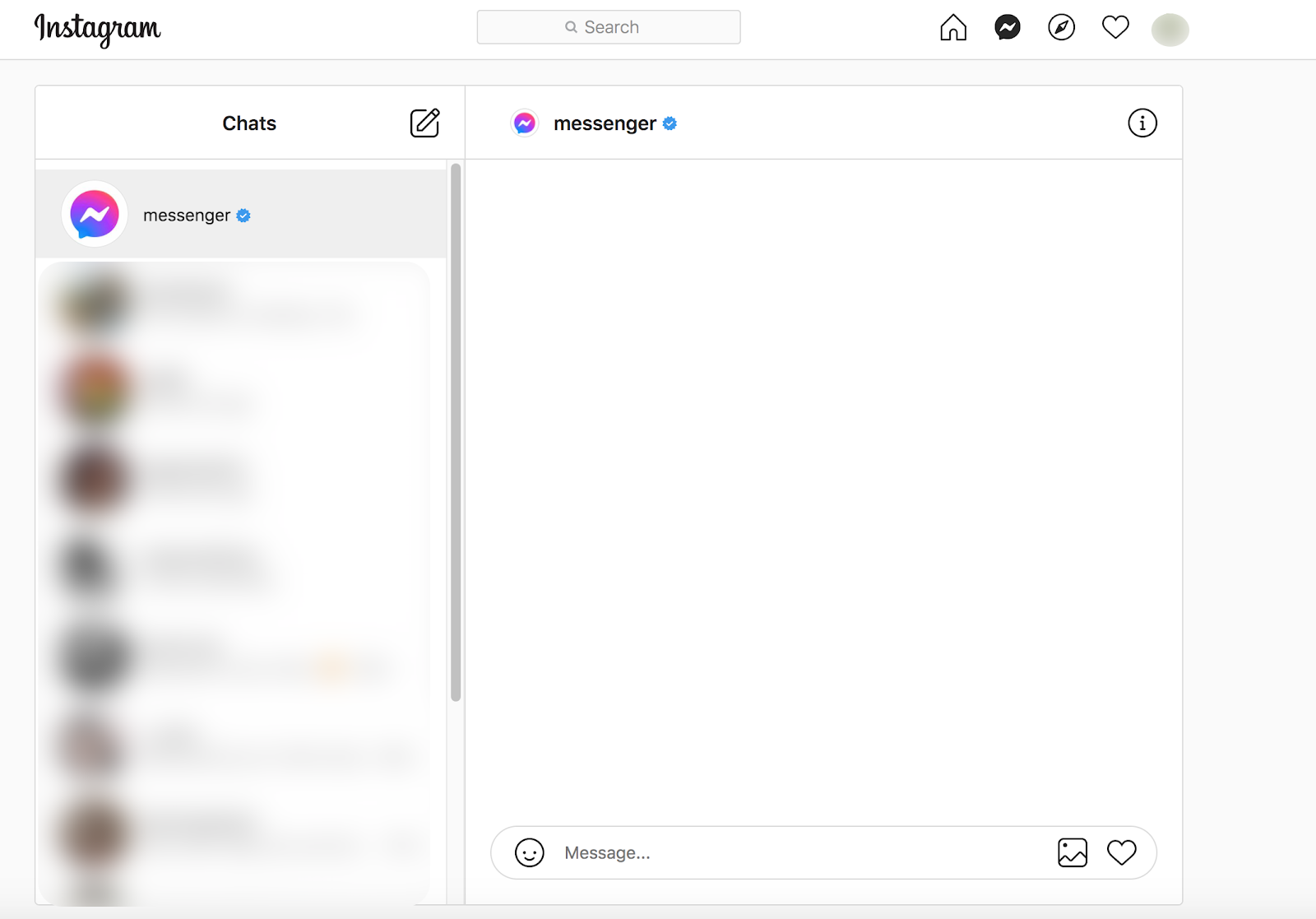Click the messenger avatar in chat list
Screen dimensions: 1316x919
pyautogui.click(x=95, y=214)
